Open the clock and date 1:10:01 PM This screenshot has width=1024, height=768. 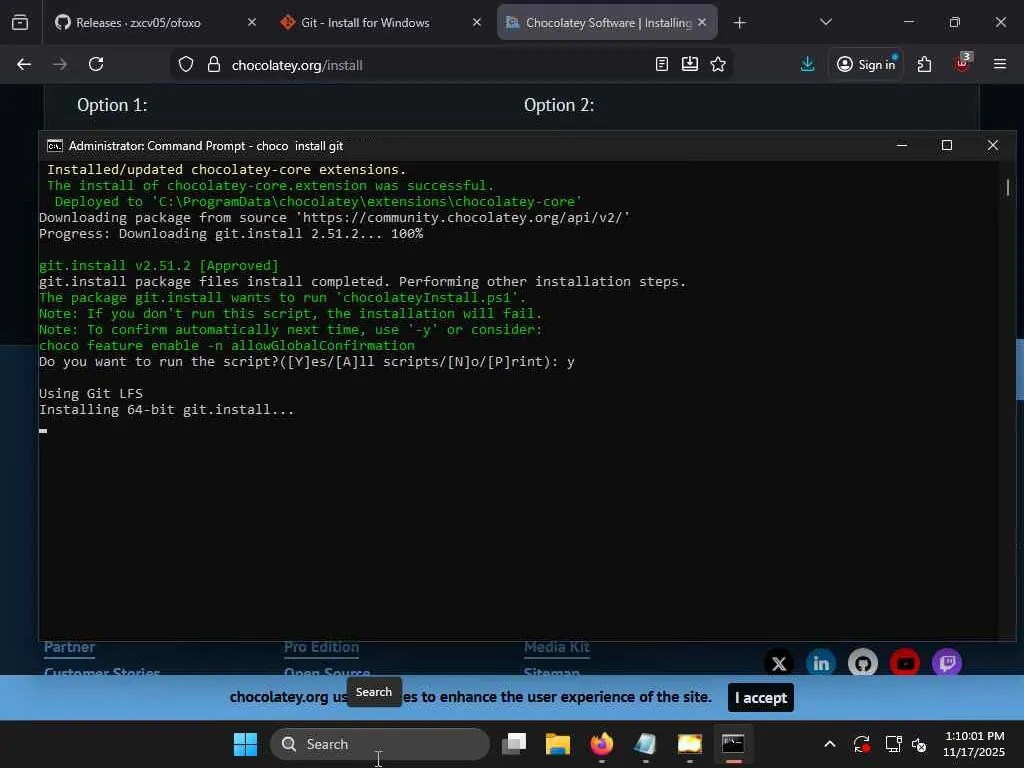[974, 744]
